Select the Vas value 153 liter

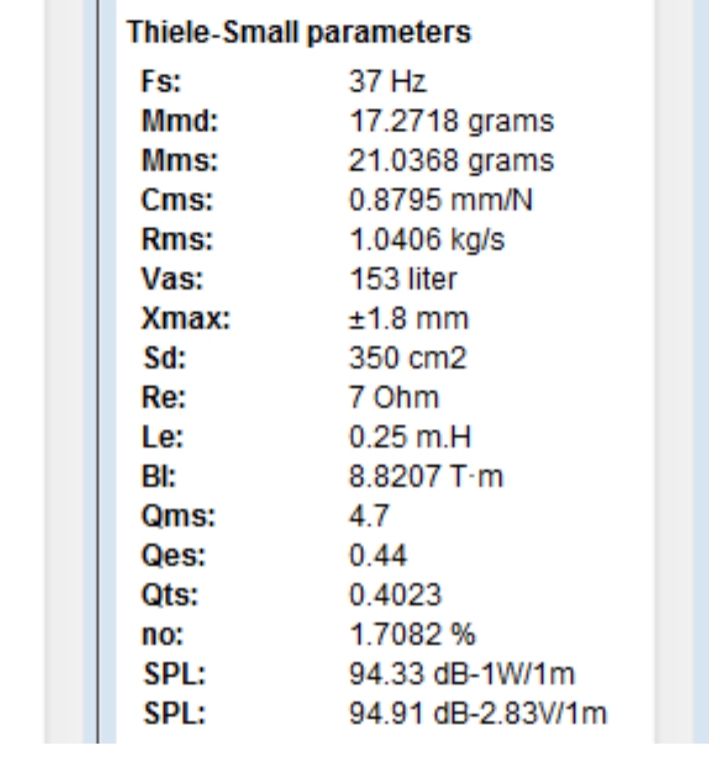point(403,279)
